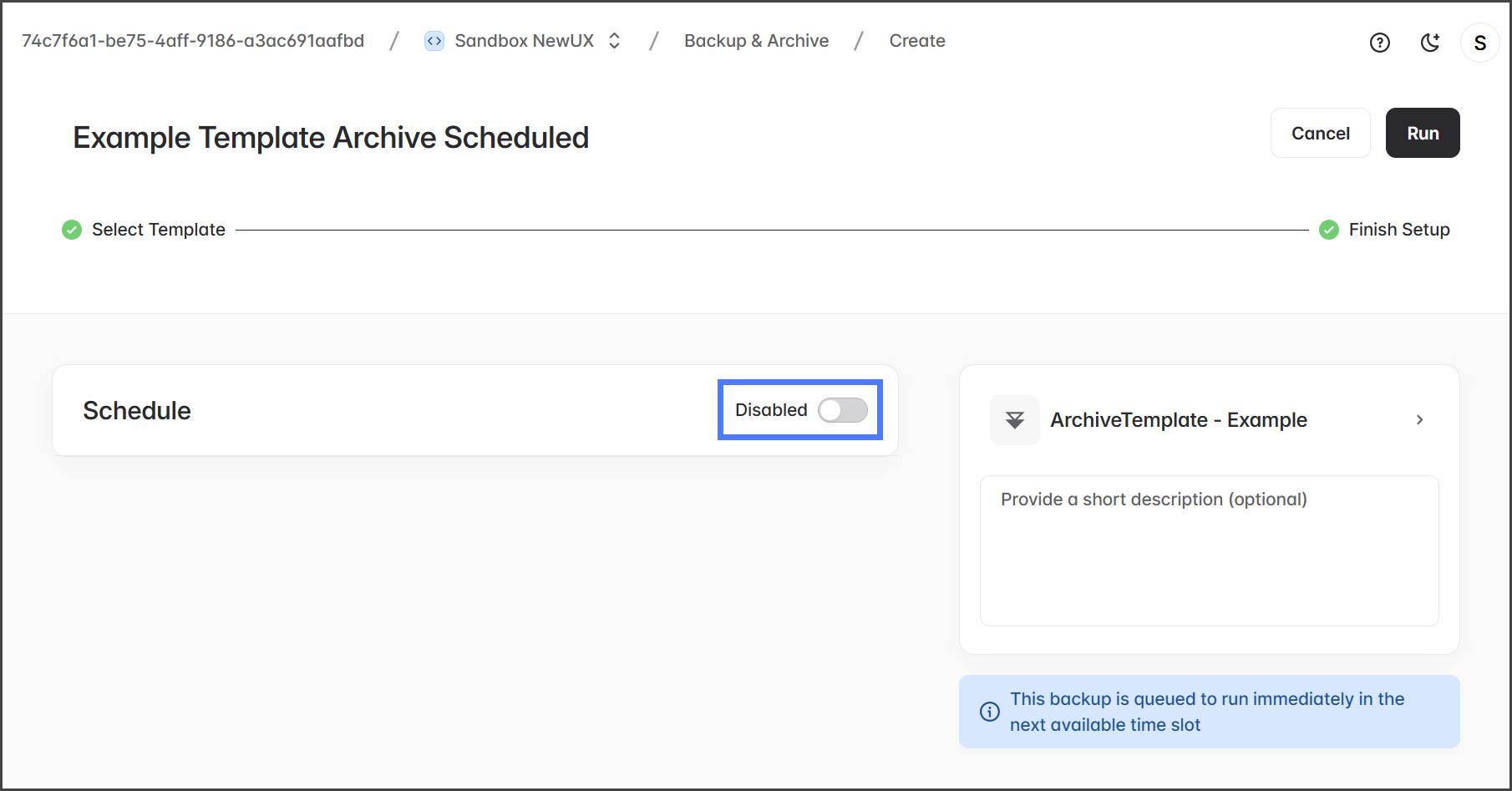Open ArchiveTemplate - Example template details
The height and width of the screenshot is (791, 1512).
coord(1178,420)
